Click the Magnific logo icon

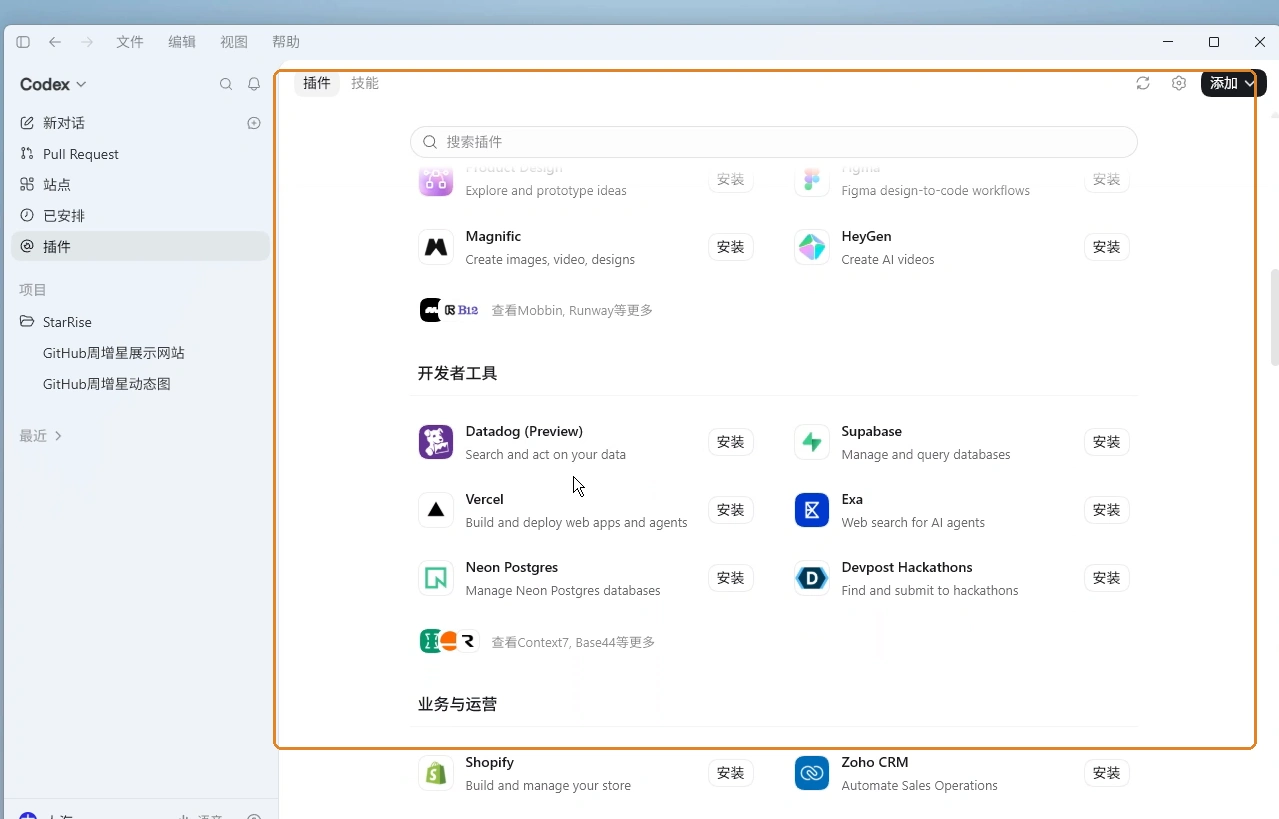click(436, 247)
